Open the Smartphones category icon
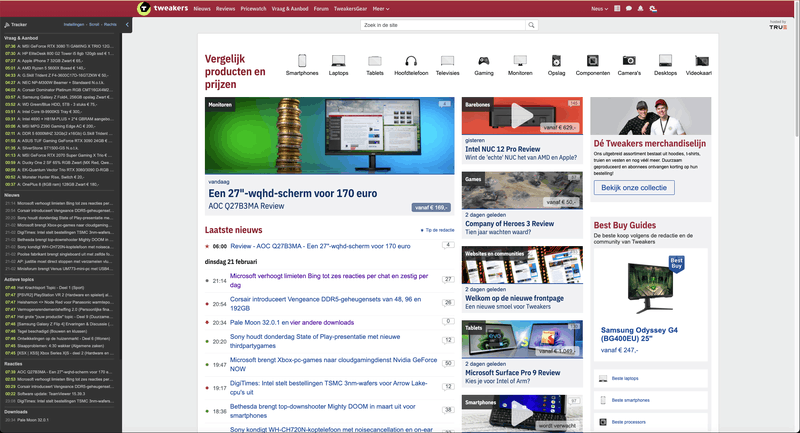The height and width of the screenshot is (433, 800). point(302,61)
